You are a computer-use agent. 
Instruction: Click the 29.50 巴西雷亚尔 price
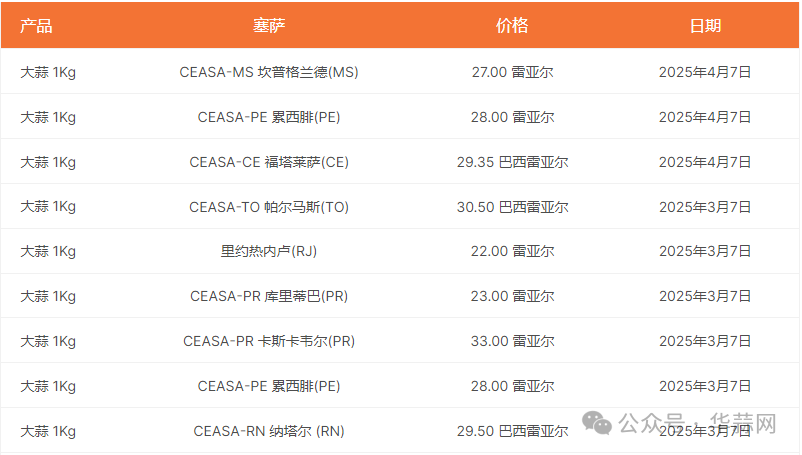[513, 431]
